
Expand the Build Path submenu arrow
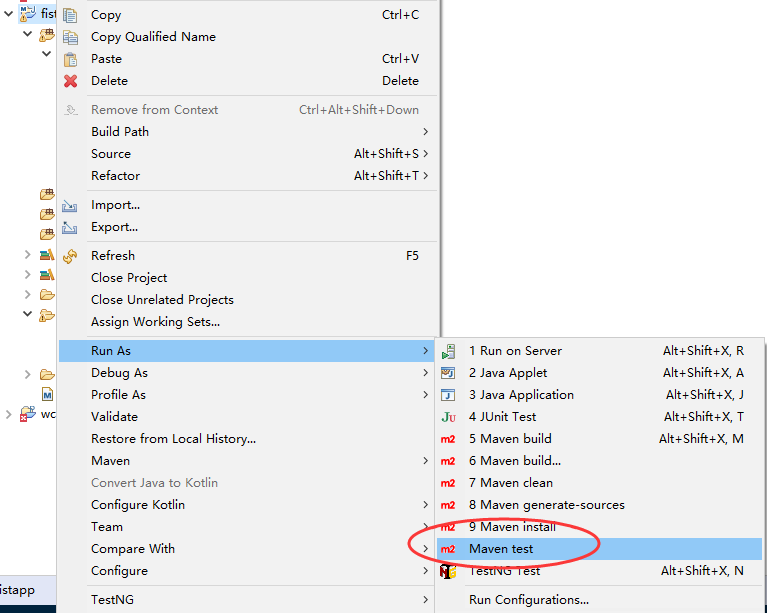[x=425, y=132]
